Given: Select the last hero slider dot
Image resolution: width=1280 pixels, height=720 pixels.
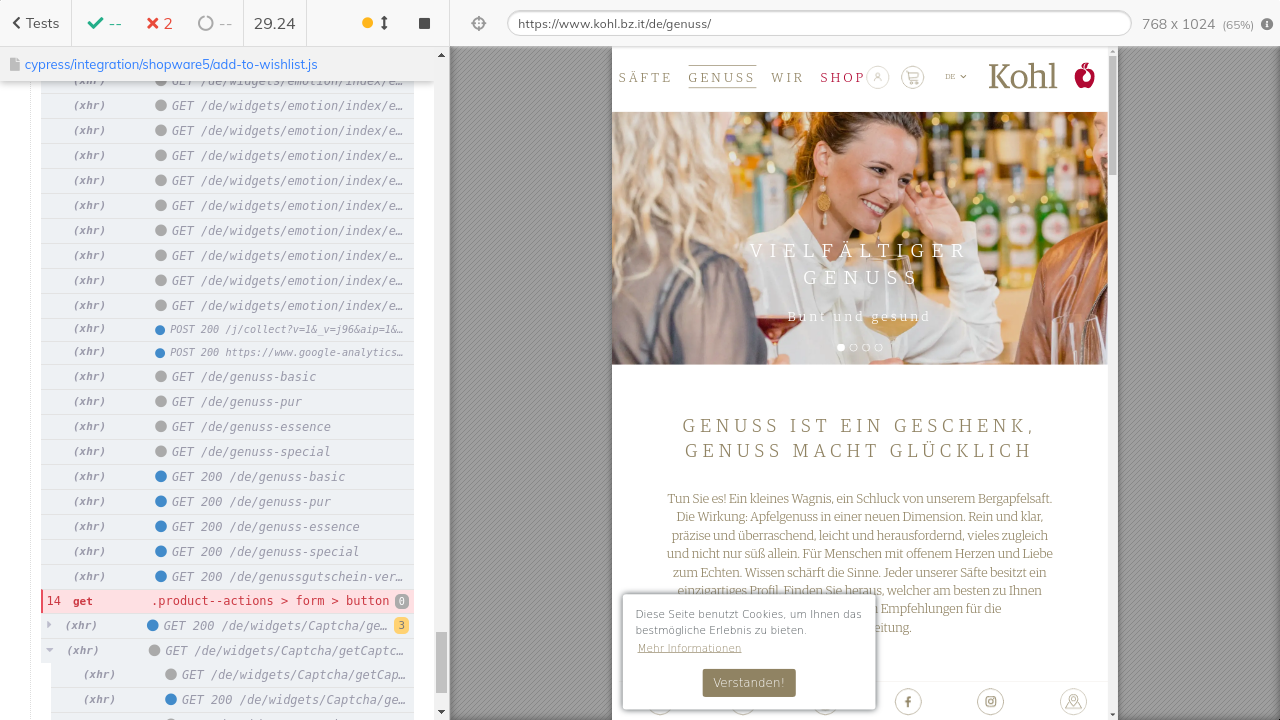Looking at the screenshot, I should 879,348.
